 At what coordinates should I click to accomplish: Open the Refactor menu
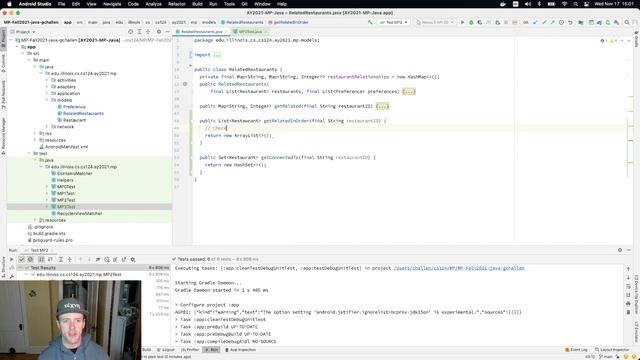coord(177,4)
